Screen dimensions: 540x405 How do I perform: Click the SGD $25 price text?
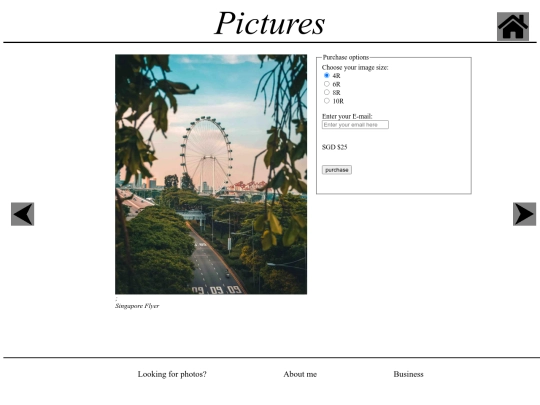tap(334, 147)
